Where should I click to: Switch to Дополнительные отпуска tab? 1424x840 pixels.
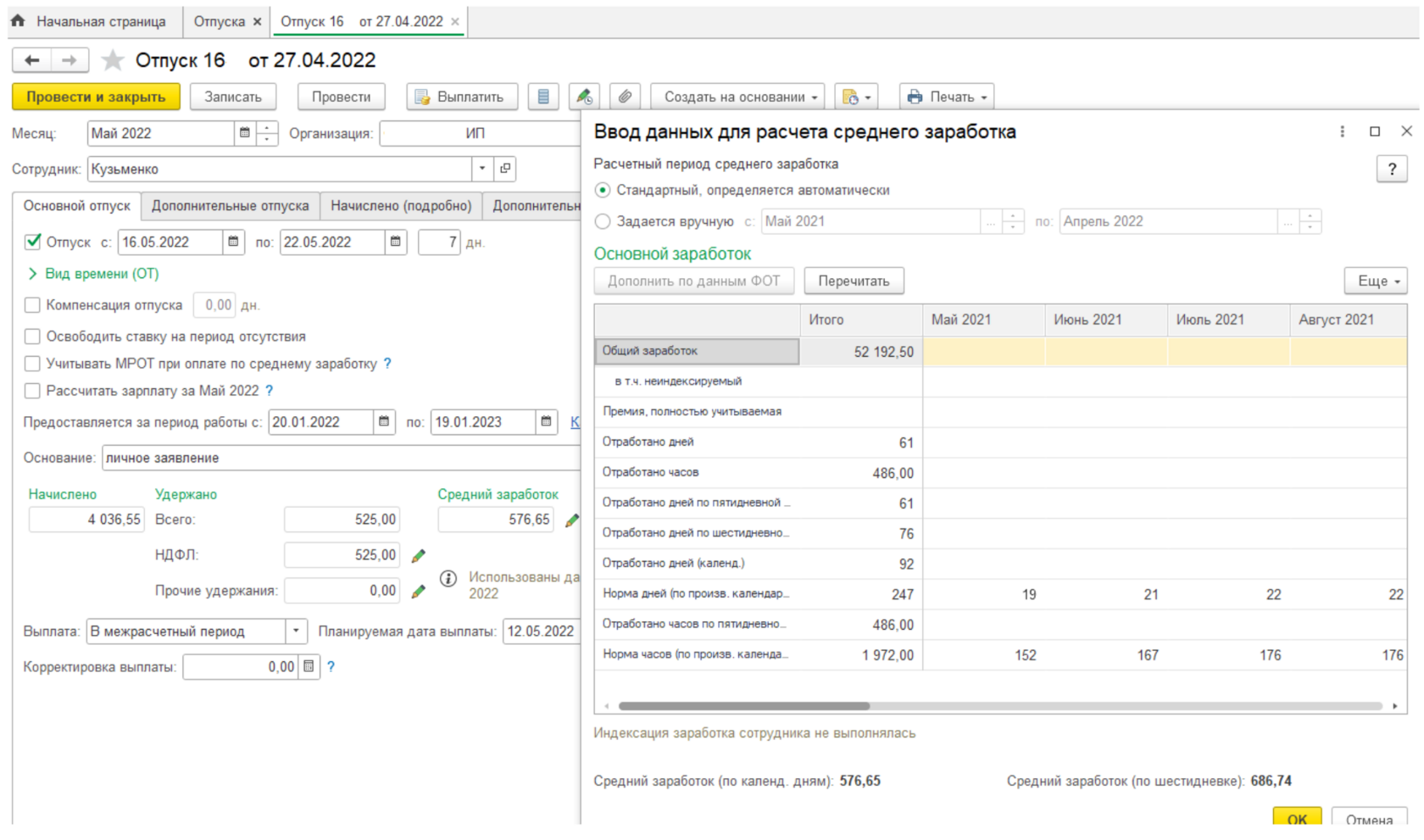[x=230, y=206]
